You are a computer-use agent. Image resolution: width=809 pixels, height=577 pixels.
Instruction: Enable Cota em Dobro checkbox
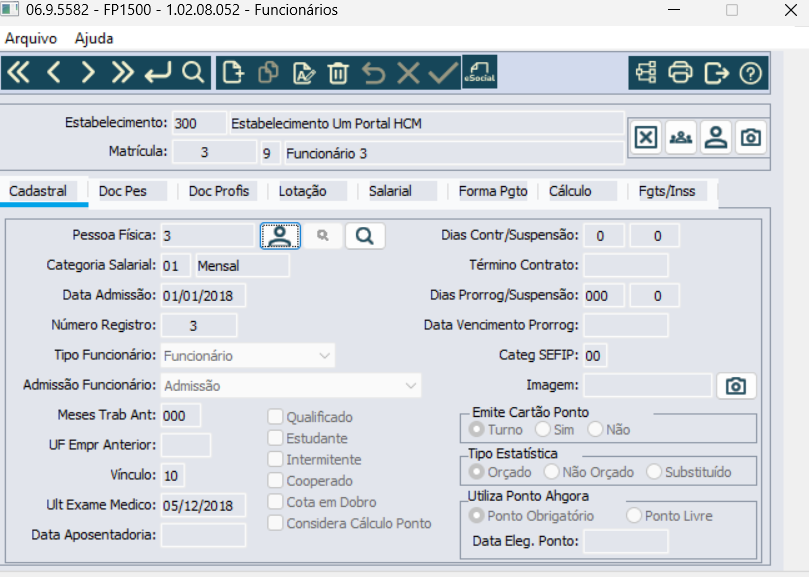276,501
